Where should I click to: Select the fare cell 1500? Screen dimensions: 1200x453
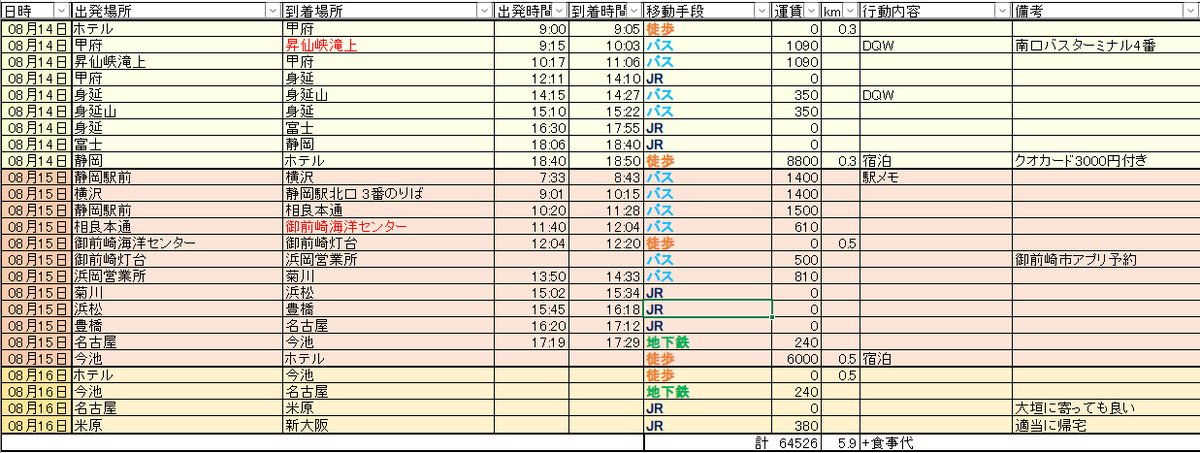pyautogui.click(x=797, y=211)
